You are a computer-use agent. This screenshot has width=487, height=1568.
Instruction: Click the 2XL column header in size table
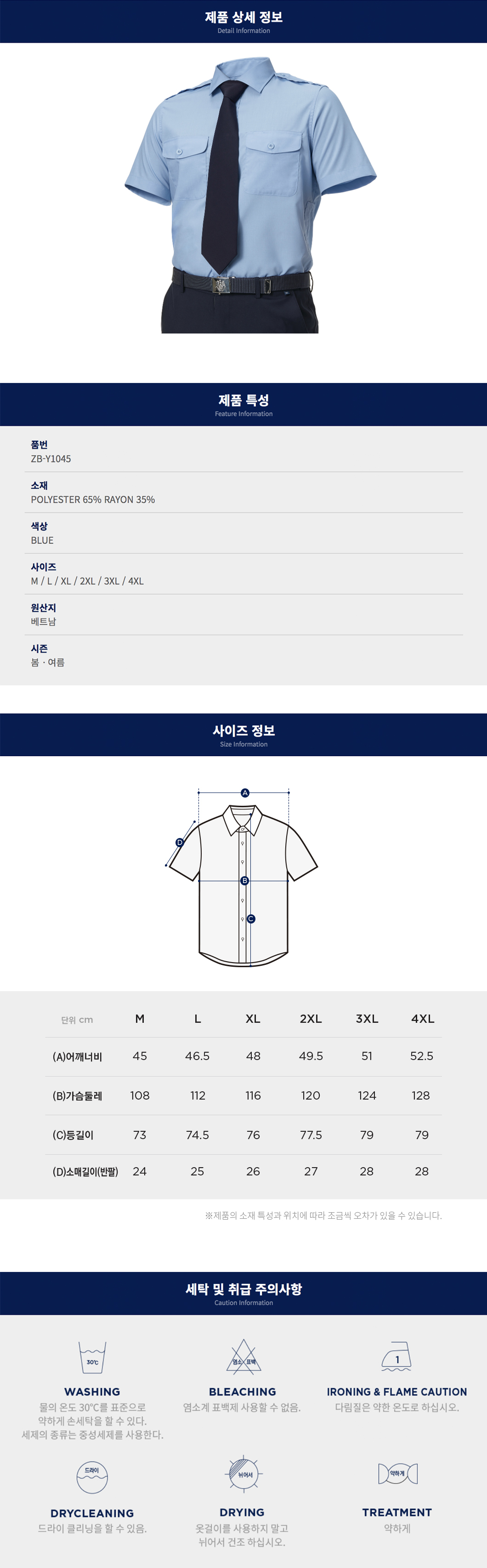coord(311,1019)
